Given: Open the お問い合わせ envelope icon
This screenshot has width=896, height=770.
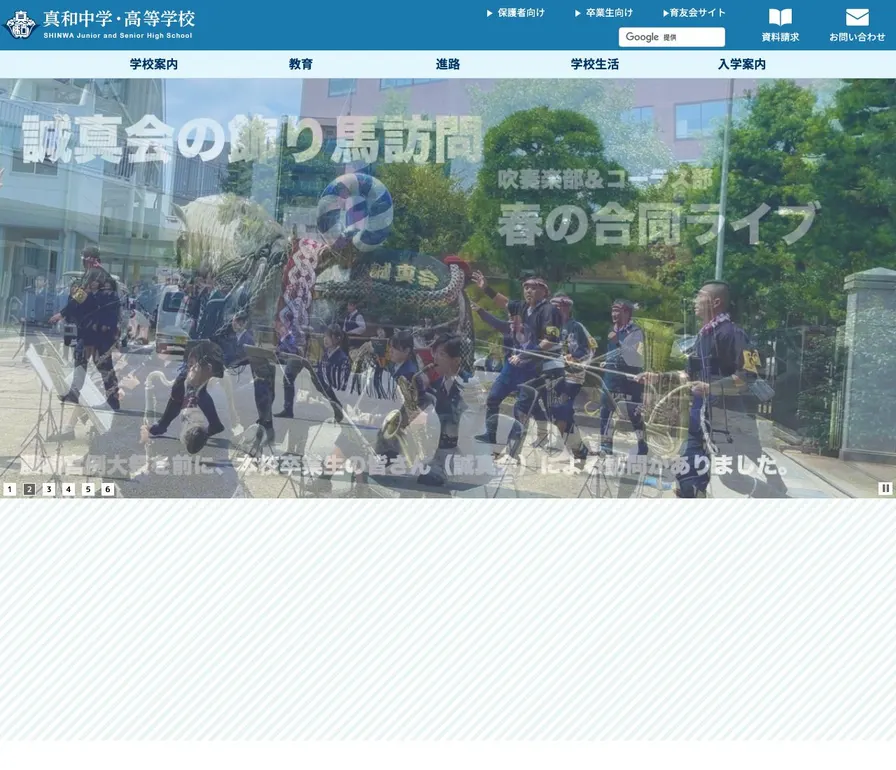Looking at the screenshot, I should click(x=857, y=17).
